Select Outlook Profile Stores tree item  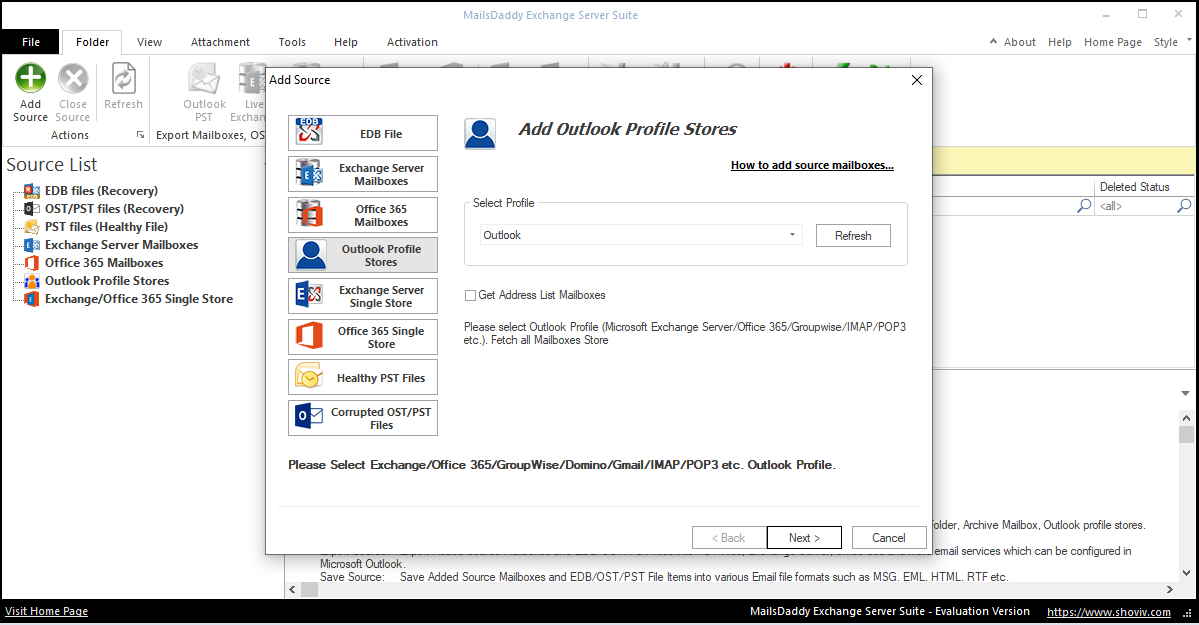coord(106,281)
